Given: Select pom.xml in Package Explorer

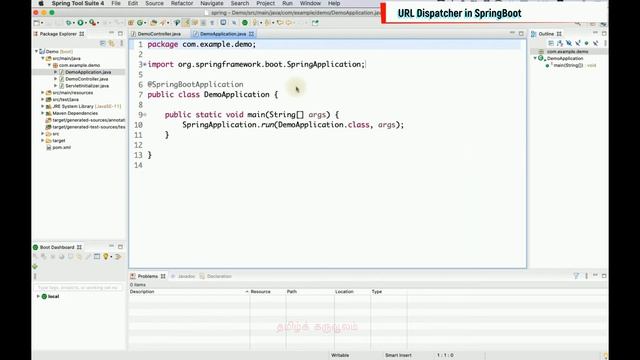Looking at the screenshot, I should click(x=61, y=147).
